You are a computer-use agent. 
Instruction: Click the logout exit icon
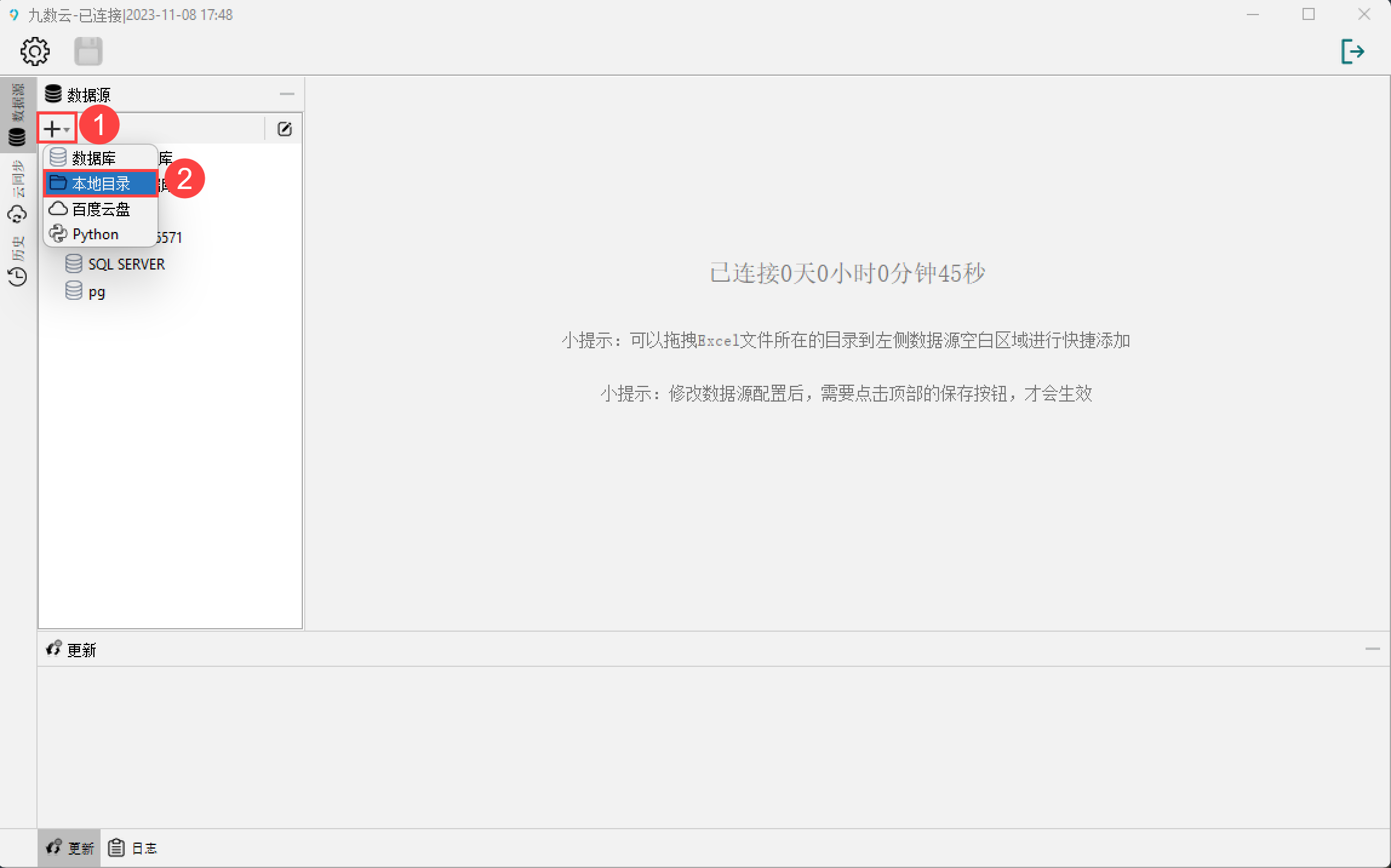point(1352,51)
